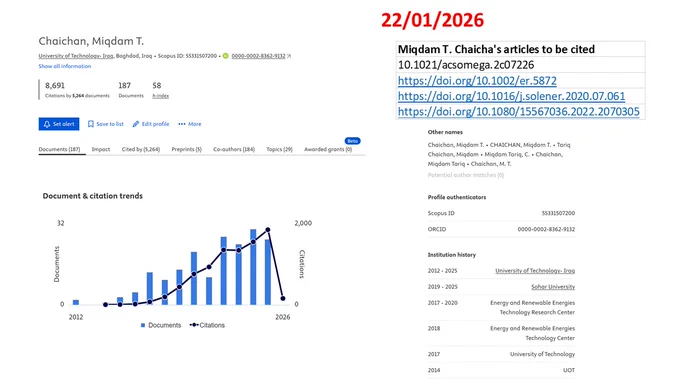Screen dimensions: 680x383
Task: Open University of Technology- Iraq affiliation link
Action: 76,56
